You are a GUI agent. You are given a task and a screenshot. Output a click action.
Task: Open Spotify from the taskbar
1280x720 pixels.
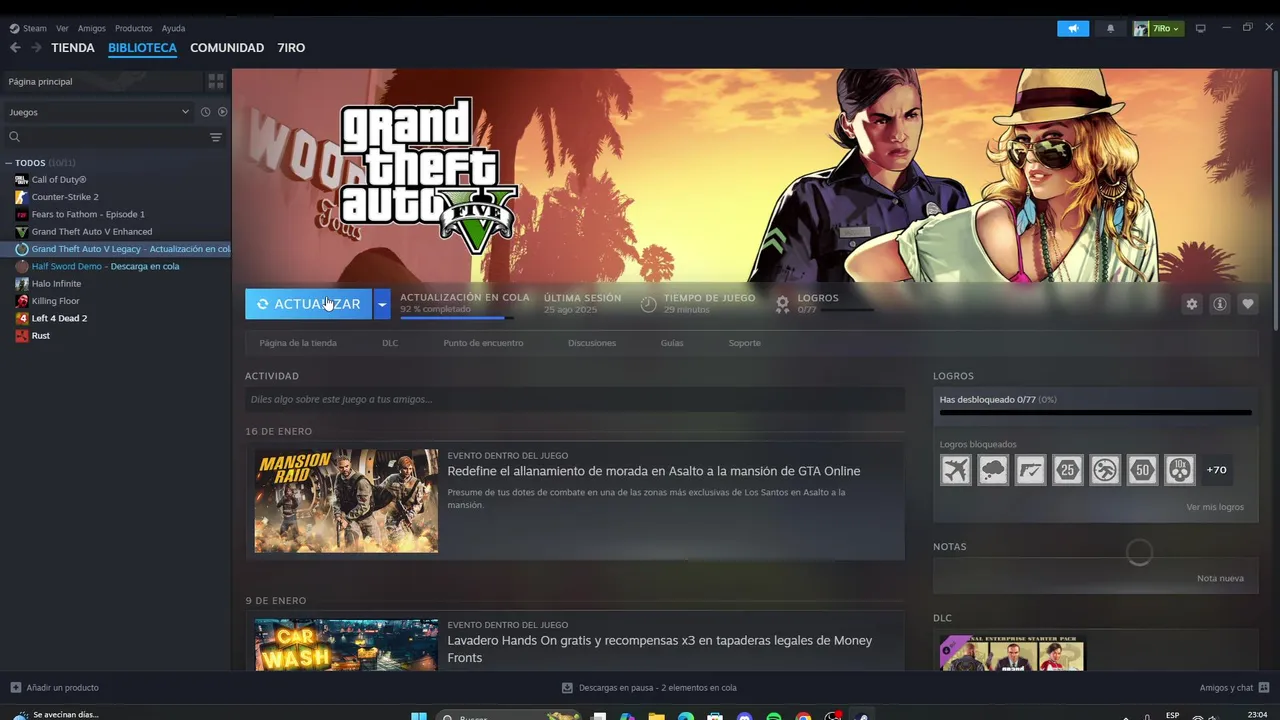(x=774, y=717)
